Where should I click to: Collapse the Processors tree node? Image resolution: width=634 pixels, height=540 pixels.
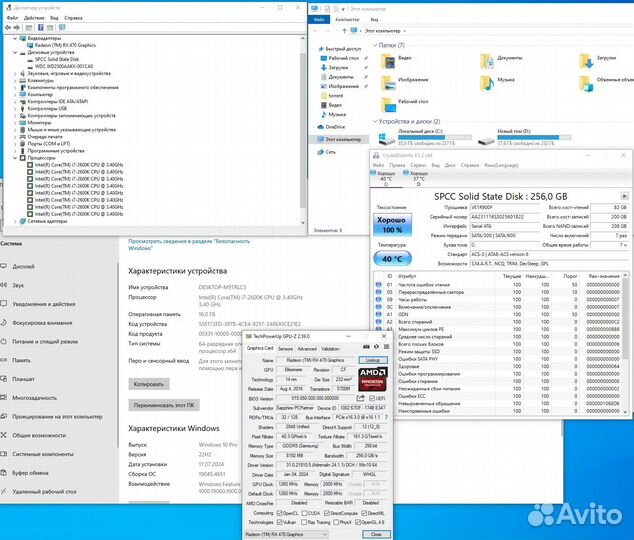(x=17, y=157)
